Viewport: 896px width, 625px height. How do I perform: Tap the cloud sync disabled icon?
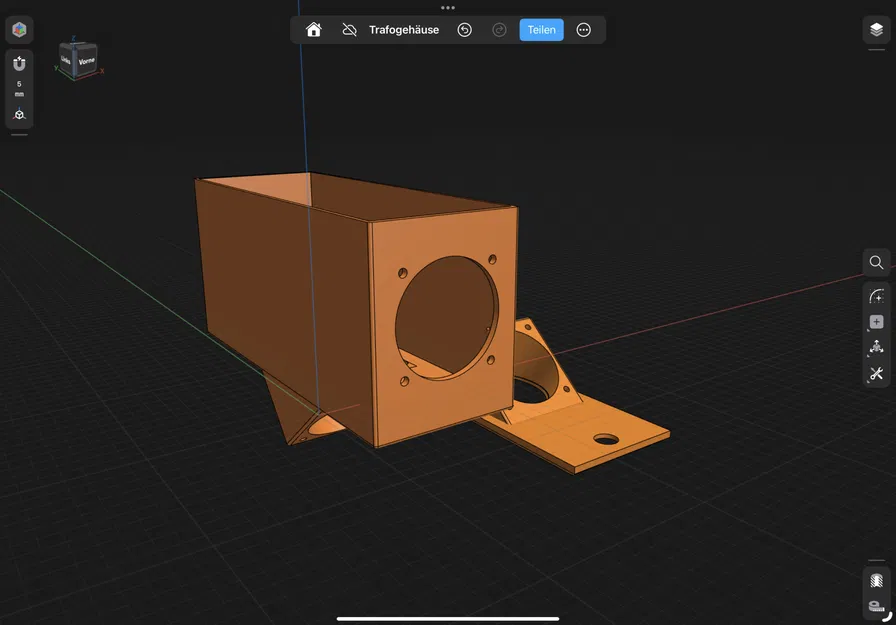(349, 30)
